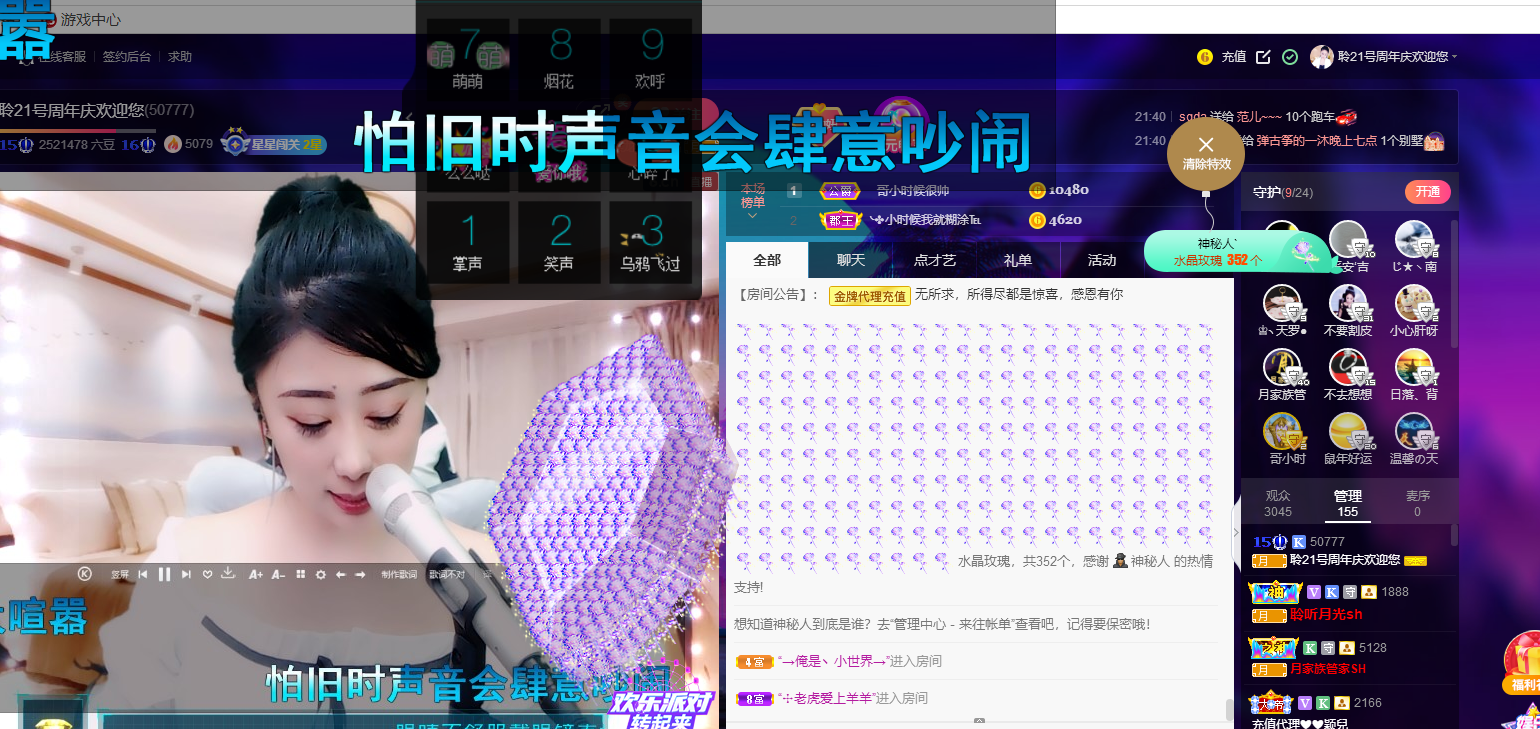
Task: Switch to 点才艺 tab
Action: (935, 260)
